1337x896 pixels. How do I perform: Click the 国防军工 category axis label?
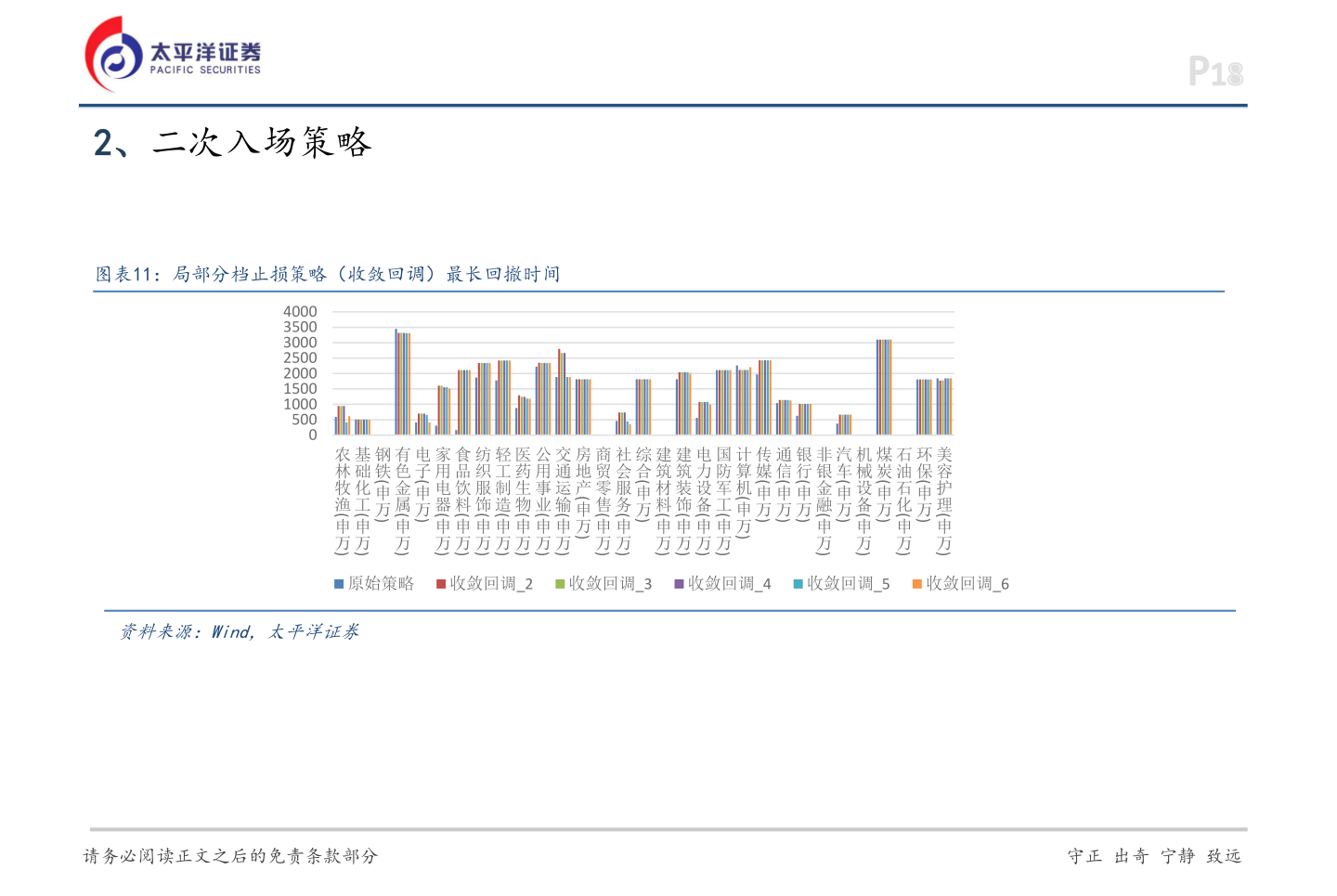click(x=724, y=500)
